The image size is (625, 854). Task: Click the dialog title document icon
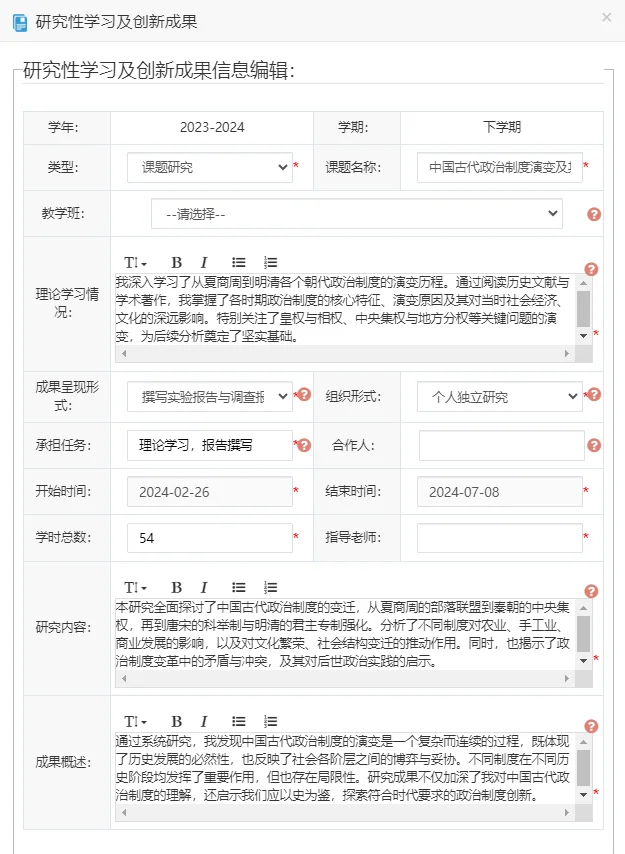(x=20, y=23)
